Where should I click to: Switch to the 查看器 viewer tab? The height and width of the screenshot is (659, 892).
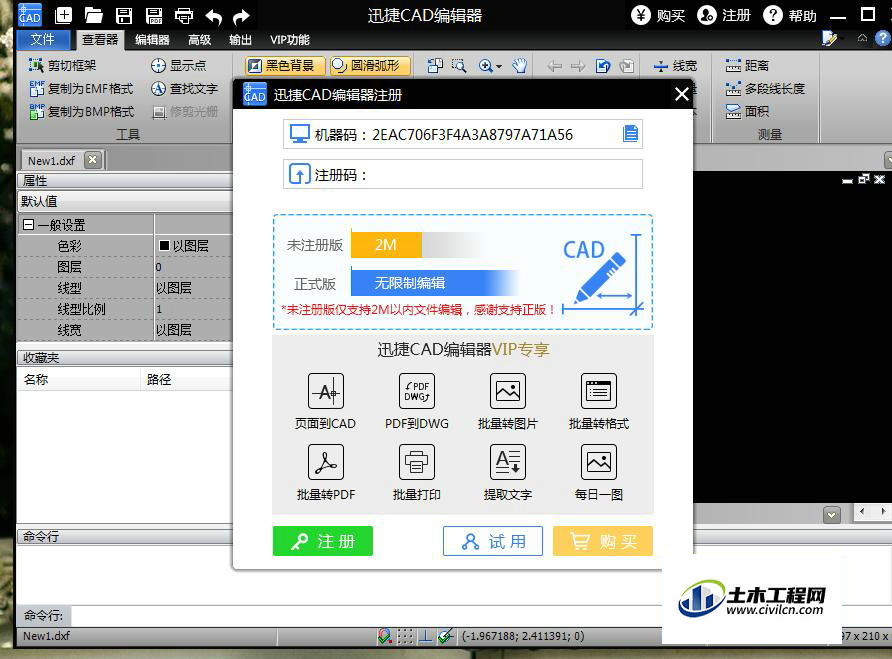click(100, 39)
